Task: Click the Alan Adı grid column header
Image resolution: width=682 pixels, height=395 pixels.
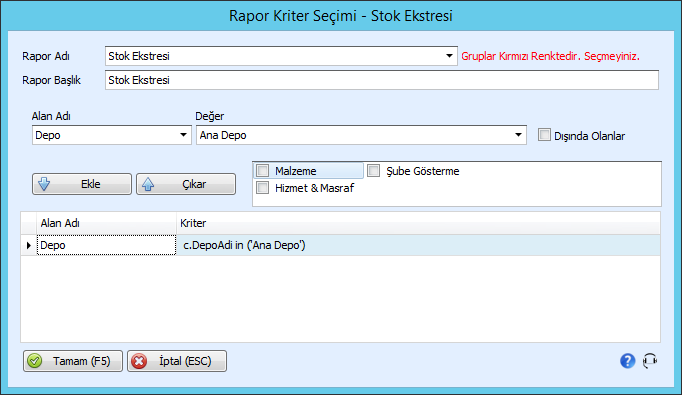Action: click(107, 223)
